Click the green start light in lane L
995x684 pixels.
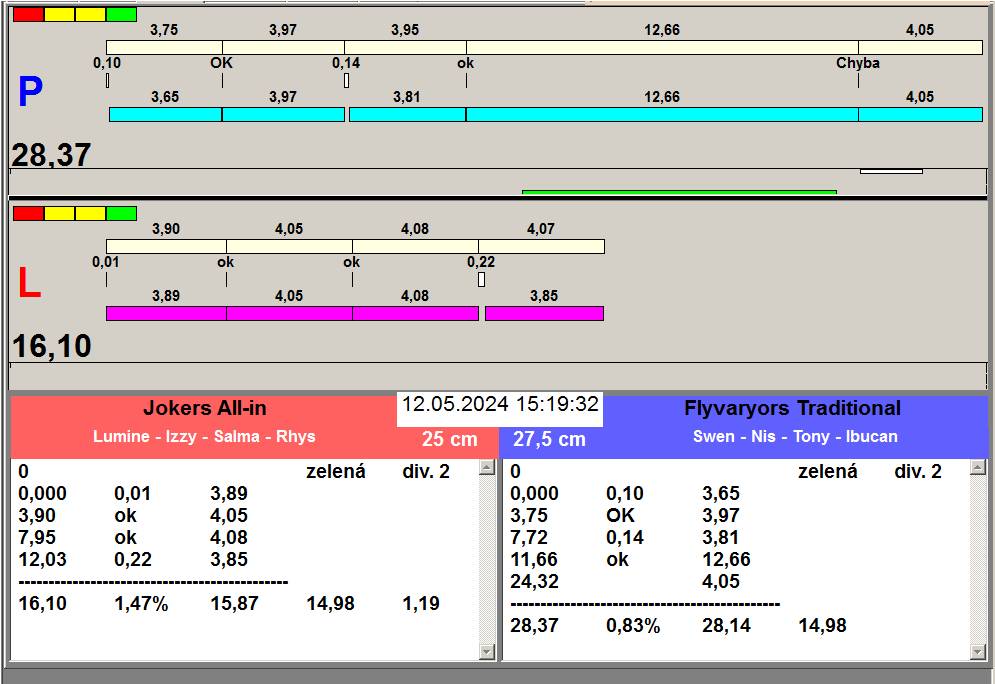pos(121,213)
